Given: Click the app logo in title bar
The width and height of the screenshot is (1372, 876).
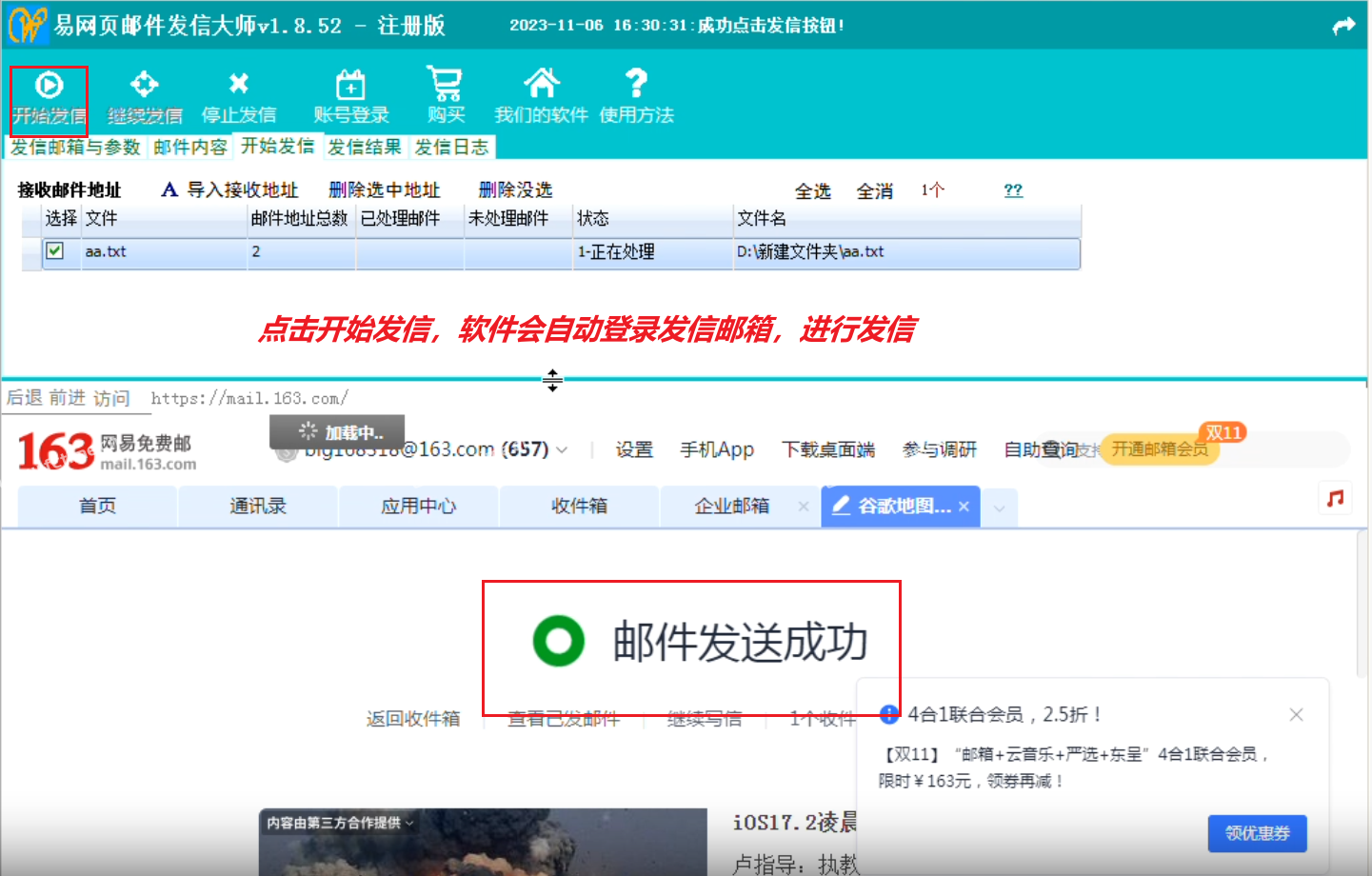Looking at the screenshot, I should [27, 25].
